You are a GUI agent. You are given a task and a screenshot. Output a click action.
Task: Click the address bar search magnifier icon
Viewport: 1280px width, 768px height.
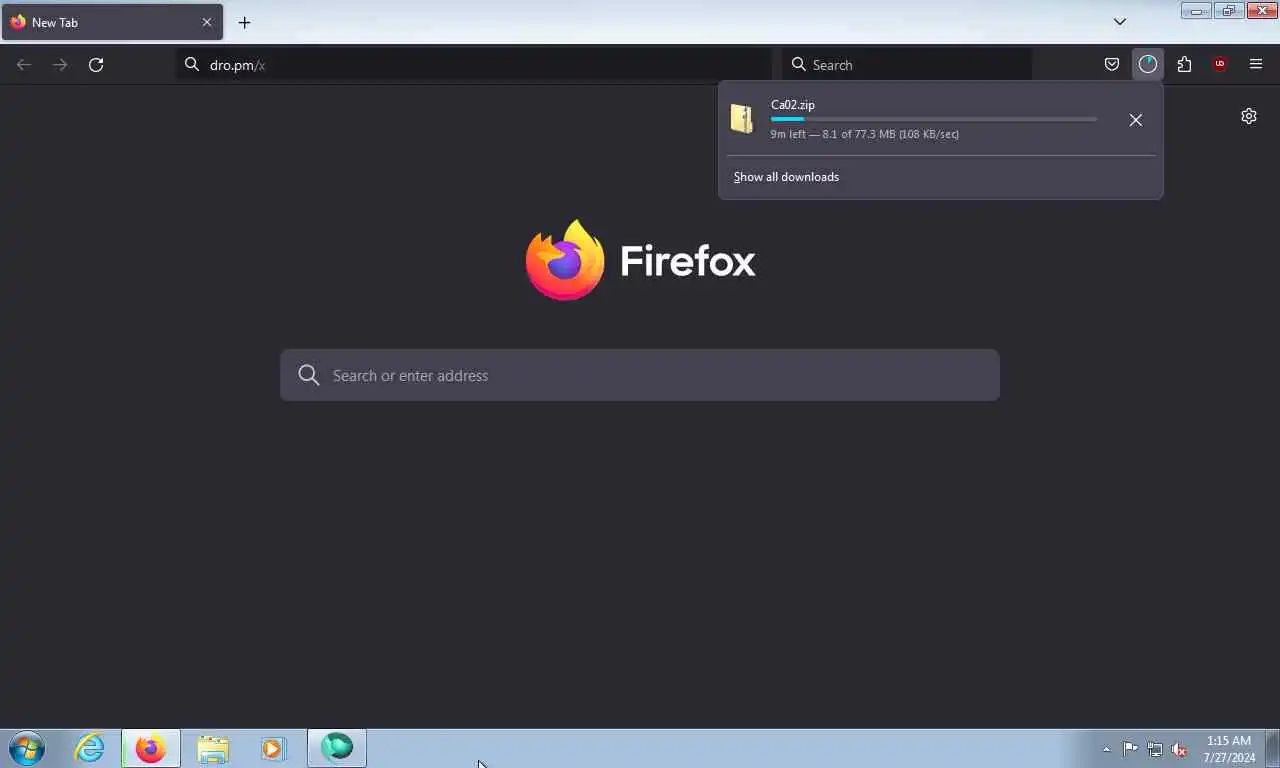coord(192,65)
